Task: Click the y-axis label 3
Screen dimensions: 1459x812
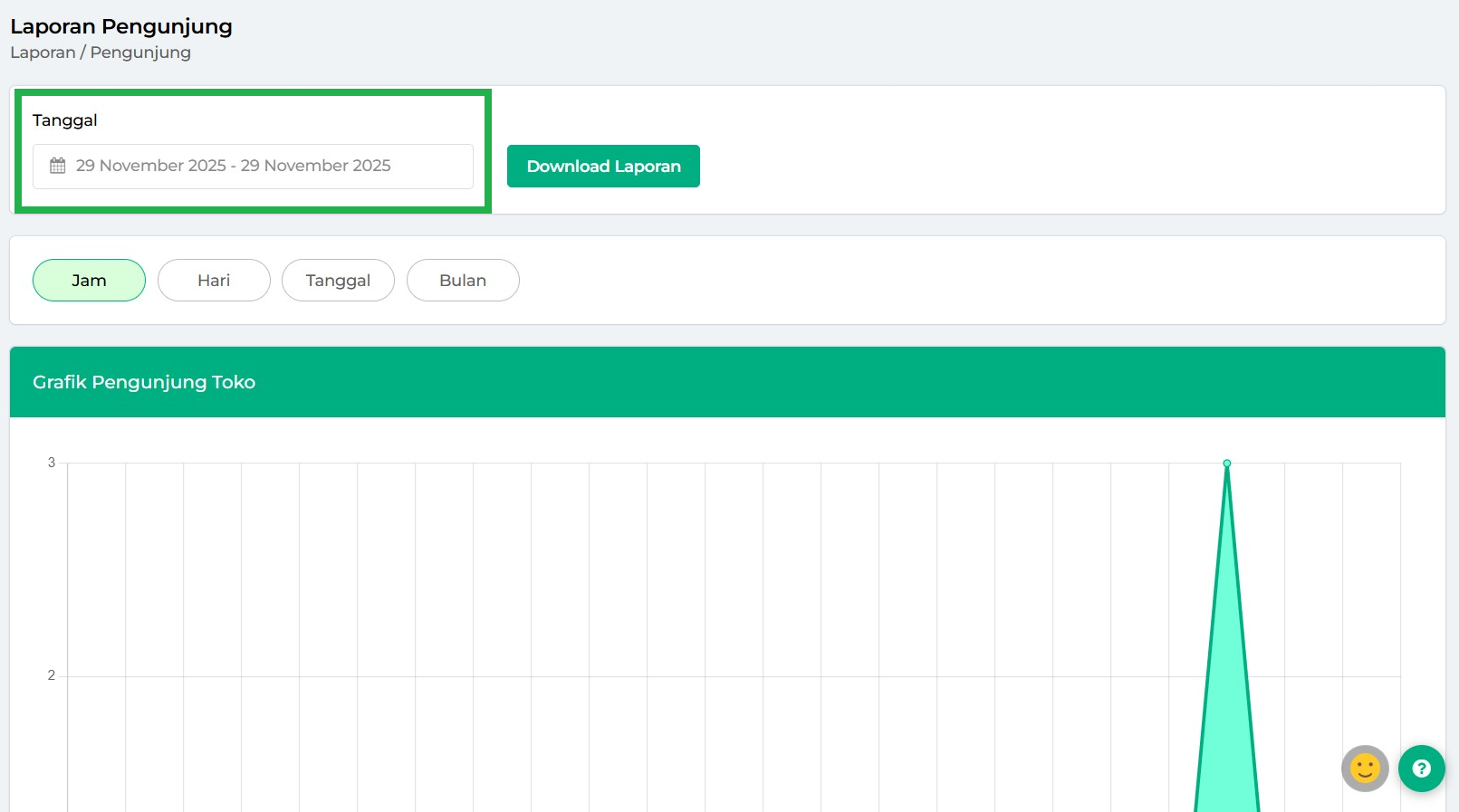Action: click(52, 463)
